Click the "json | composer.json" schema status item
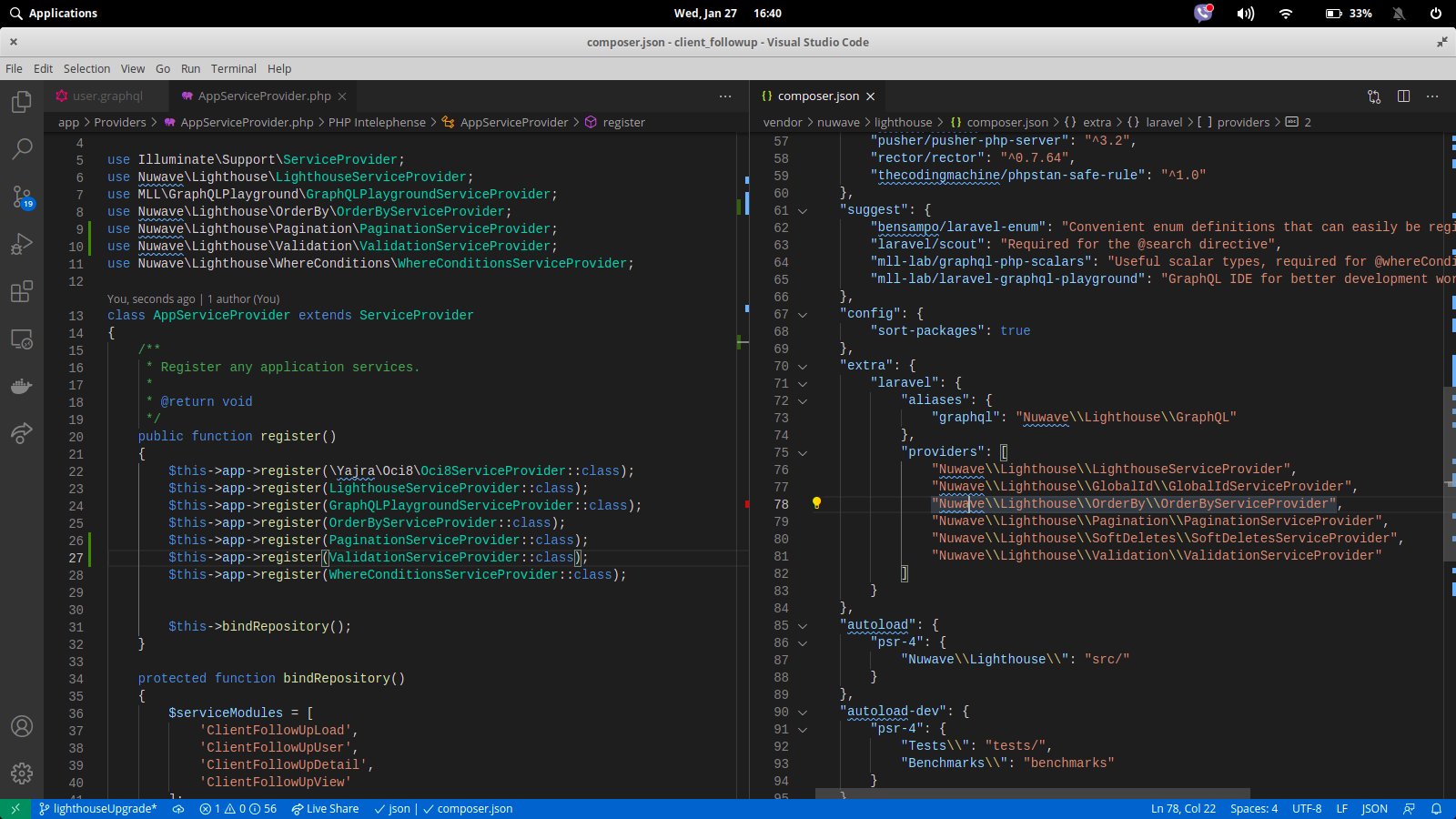The height and width of the screenshot is (819, 1456). pos(443,809)
